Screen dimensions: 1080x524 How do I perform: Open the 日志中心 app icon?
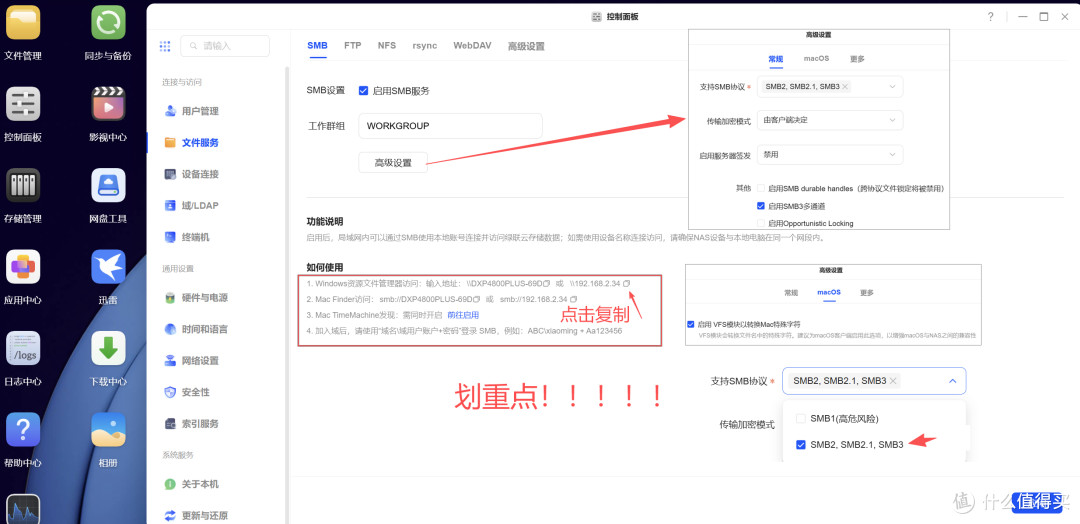[x=23, y=348]
